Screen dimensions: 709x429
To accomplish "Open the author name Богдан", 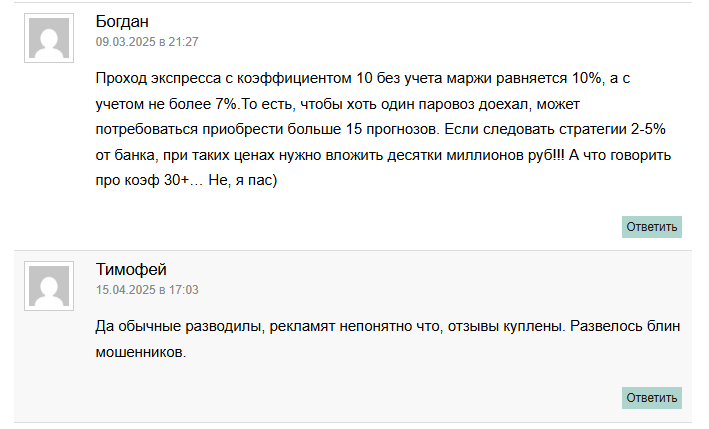I will (x=123, y=22).
